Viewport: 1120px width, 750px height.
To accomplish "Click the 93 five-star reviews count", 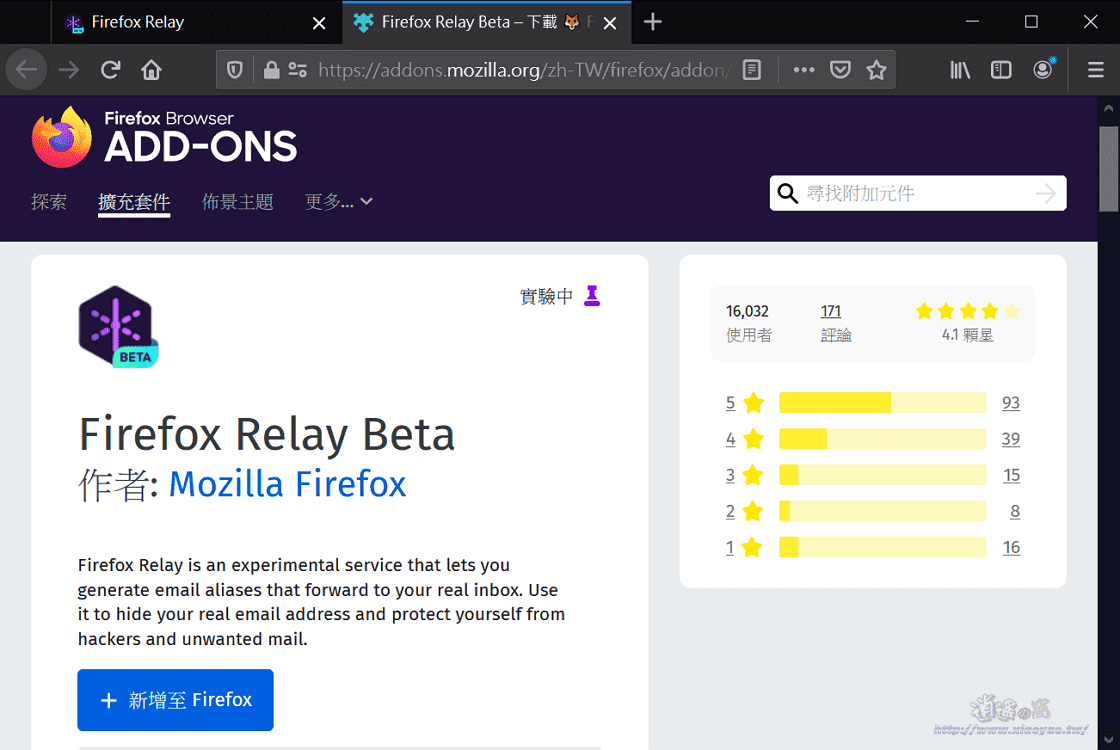I will coord(1011,403).
